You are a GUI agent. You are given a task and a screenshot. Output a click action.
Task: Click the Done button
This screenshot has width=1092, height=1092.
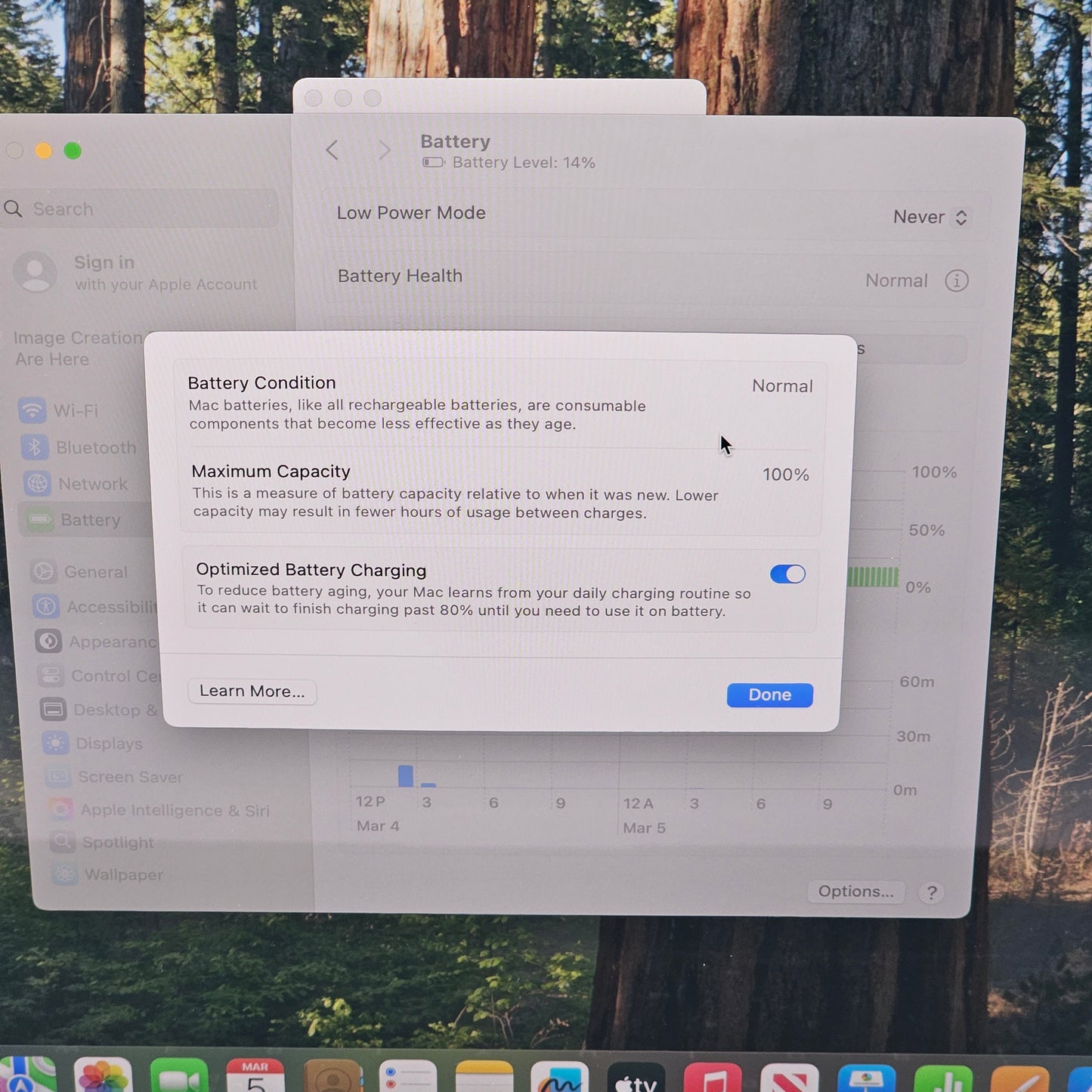pos(769,695)
